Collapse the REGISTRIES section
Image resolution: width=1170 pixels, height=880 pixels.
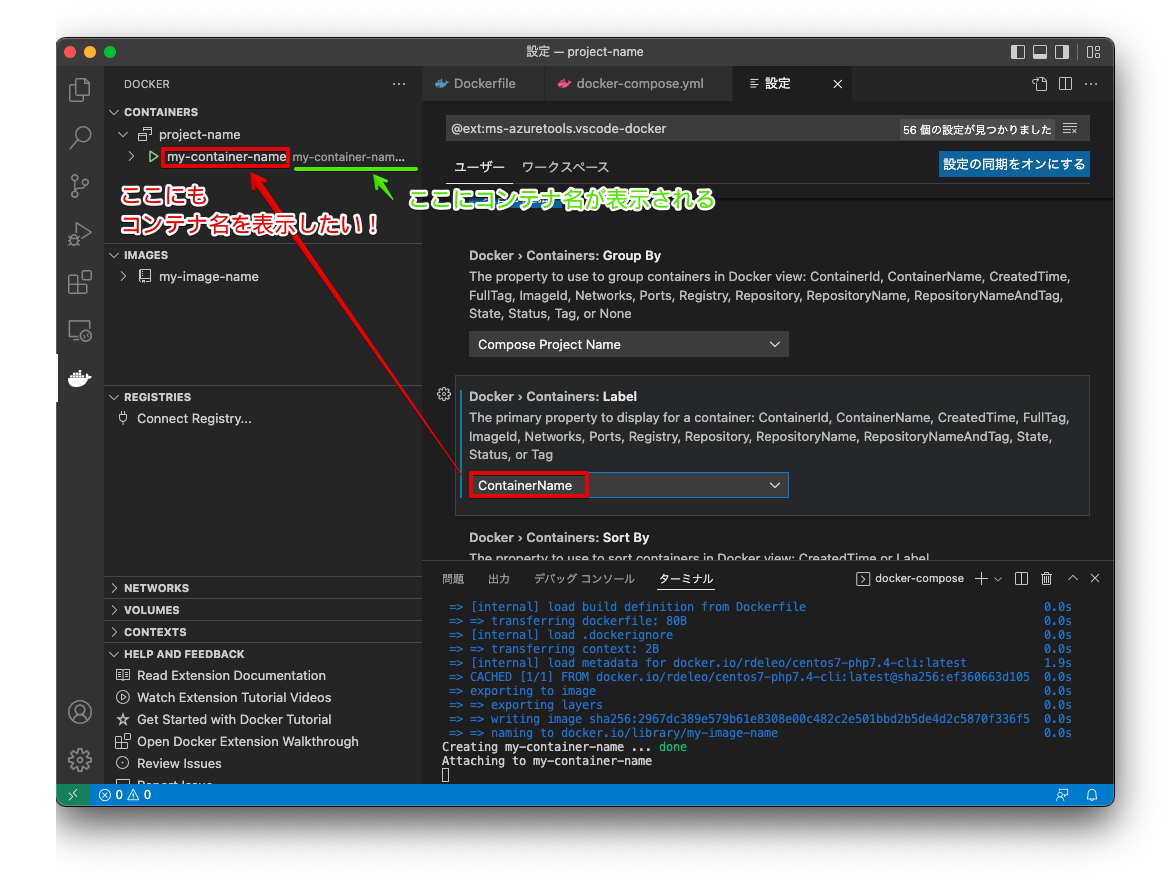point(114,397)
